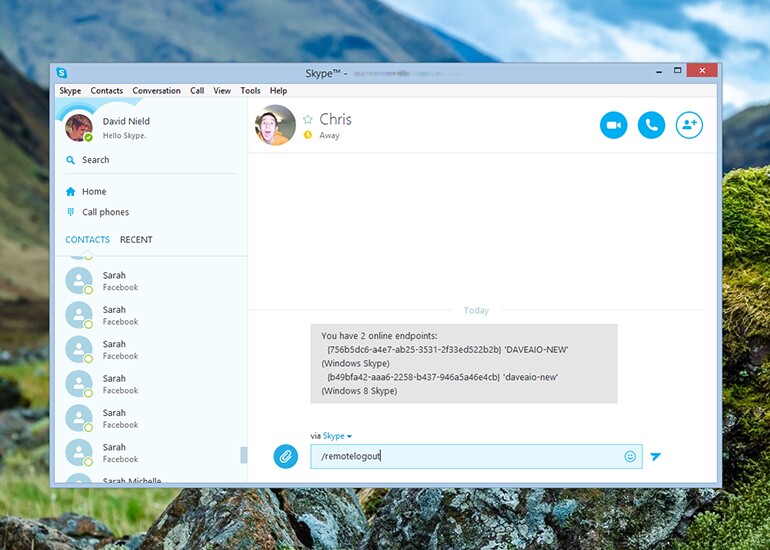Minimize the Skype window
770x550 pixels.
(x=659, y=71)
